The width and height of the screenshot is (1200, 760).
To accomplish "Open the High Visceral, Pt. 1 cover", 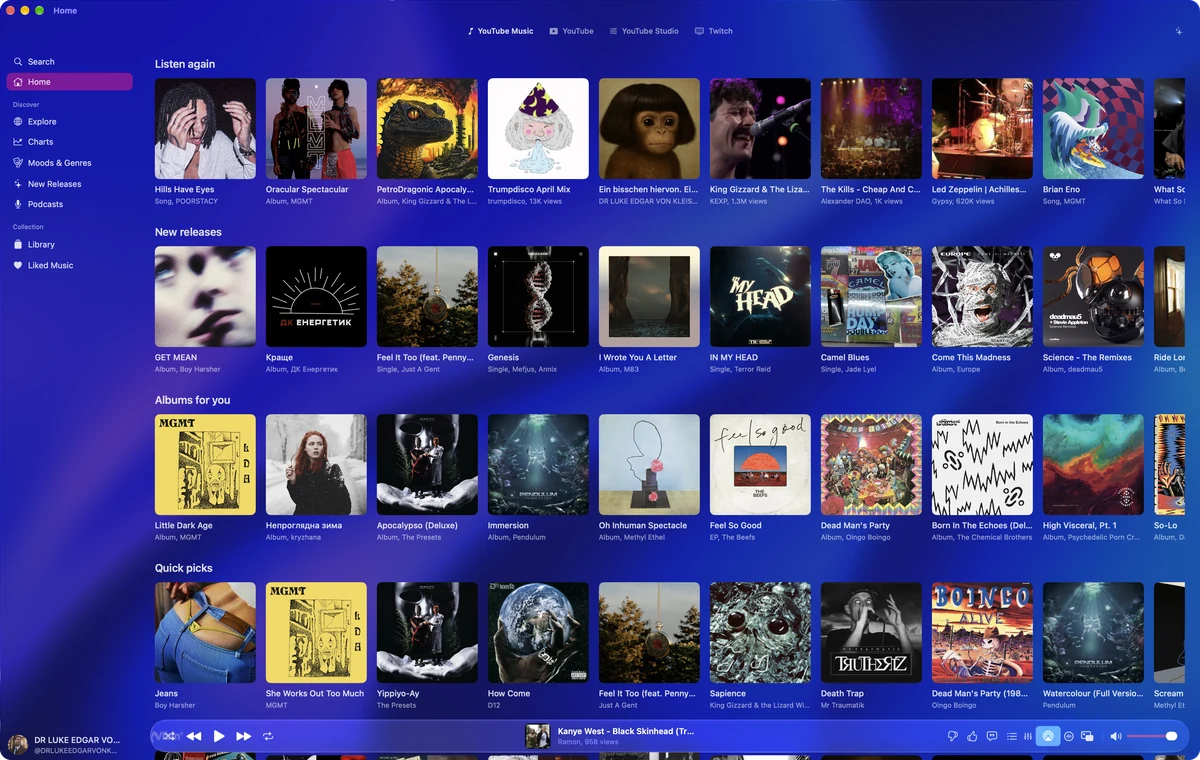I will [x=1093, y=465].
